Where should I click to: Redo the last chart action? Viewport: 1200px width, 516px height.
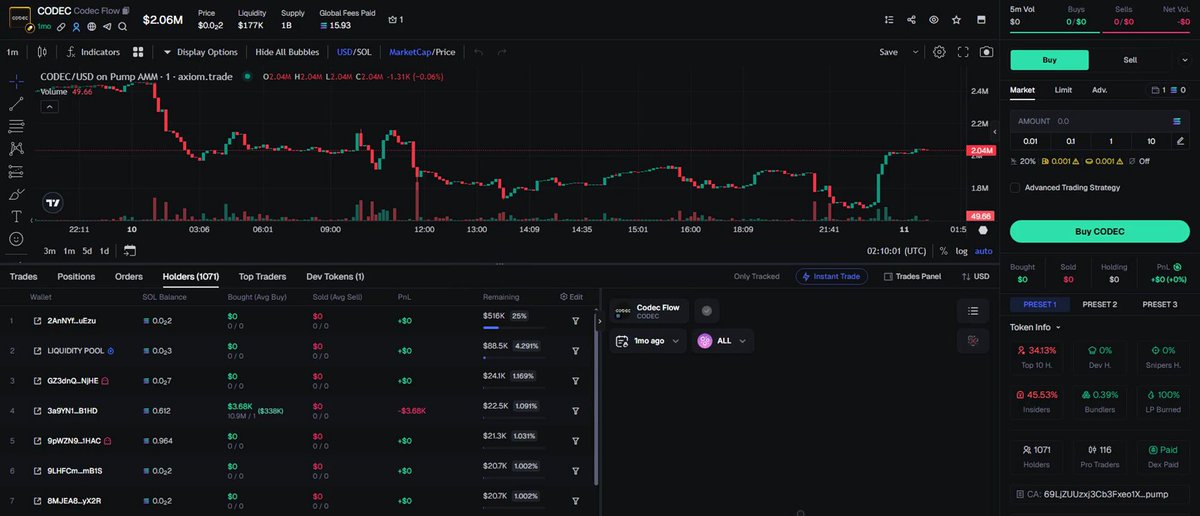[502, 52]
